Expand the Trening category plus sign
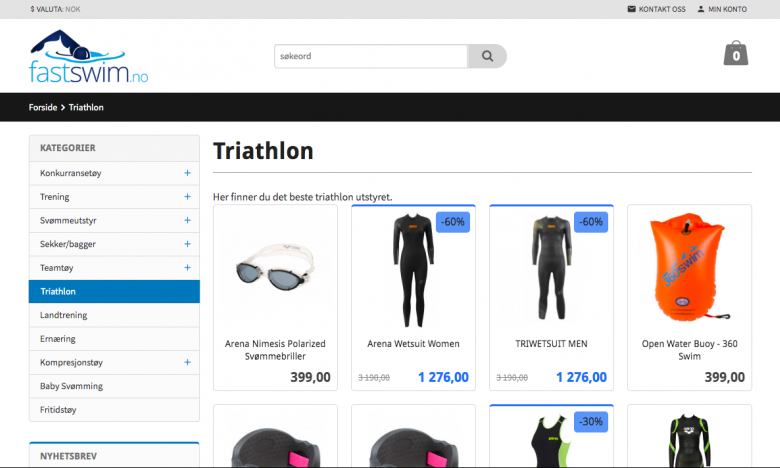 [x=188, y=197]
